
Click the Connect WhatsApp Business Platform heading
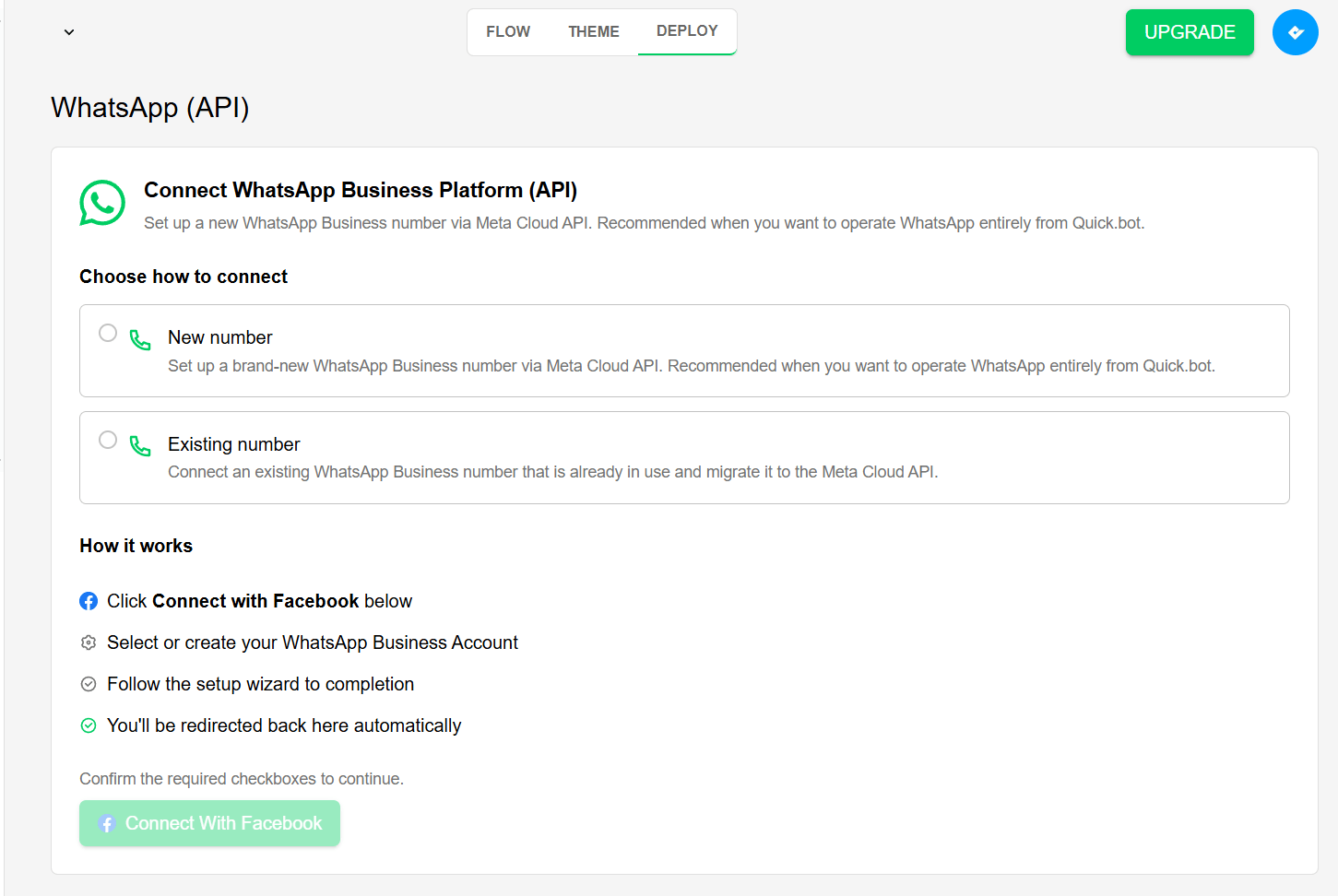coord(361,190)
